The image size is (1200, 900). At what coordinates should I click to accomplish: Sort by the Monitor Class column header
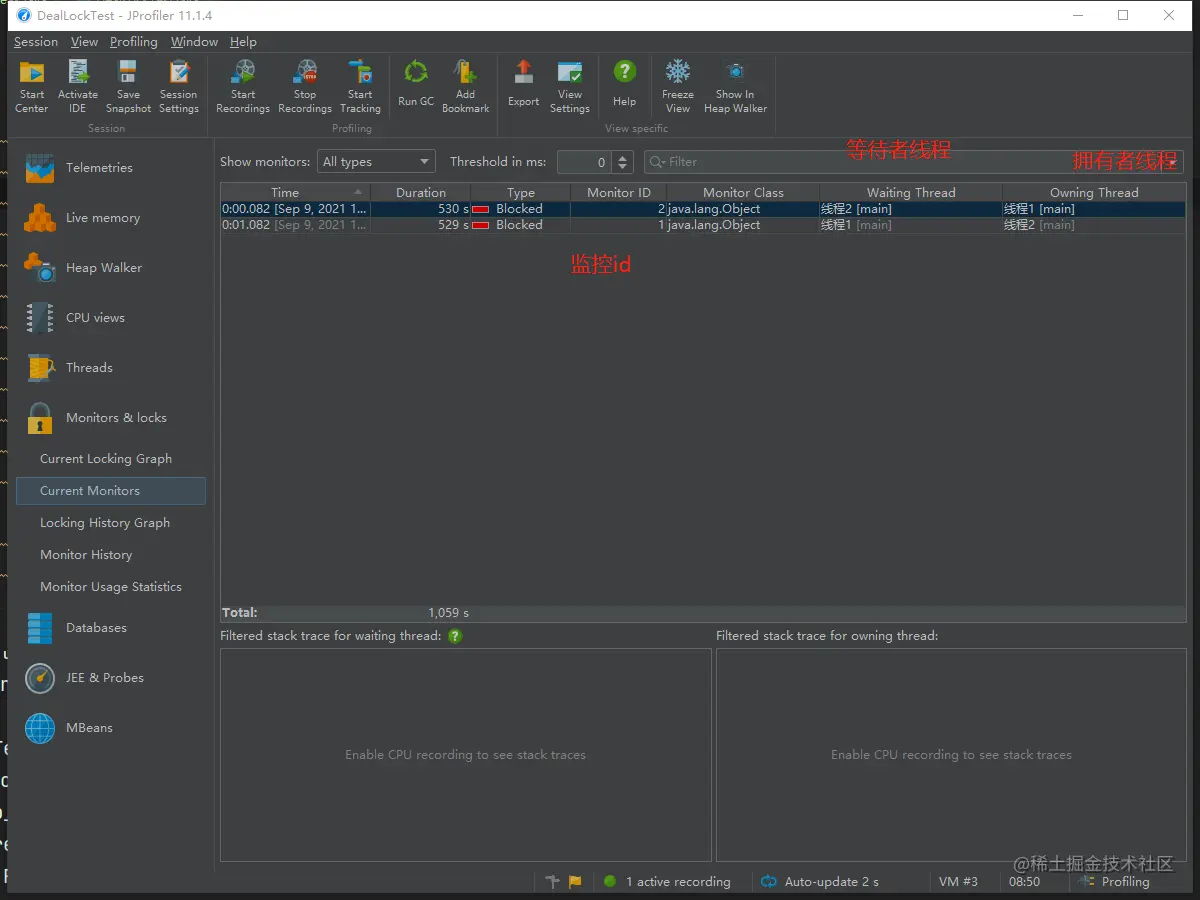743,192
